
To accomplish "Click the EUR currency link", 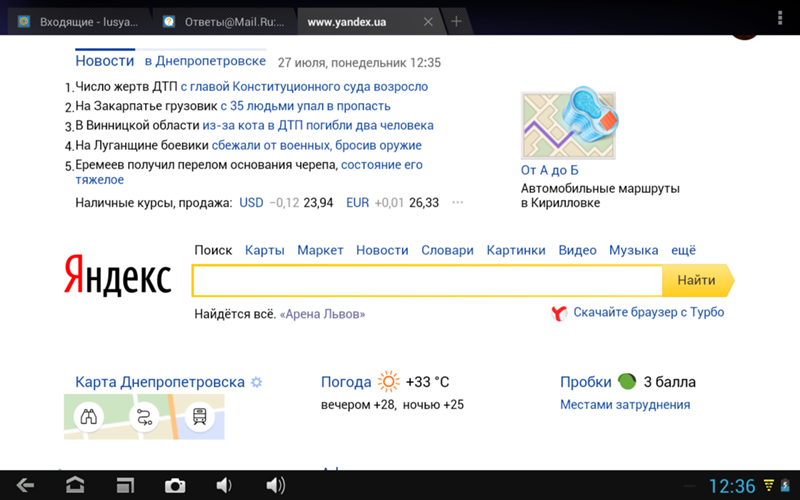I will 358,203.
